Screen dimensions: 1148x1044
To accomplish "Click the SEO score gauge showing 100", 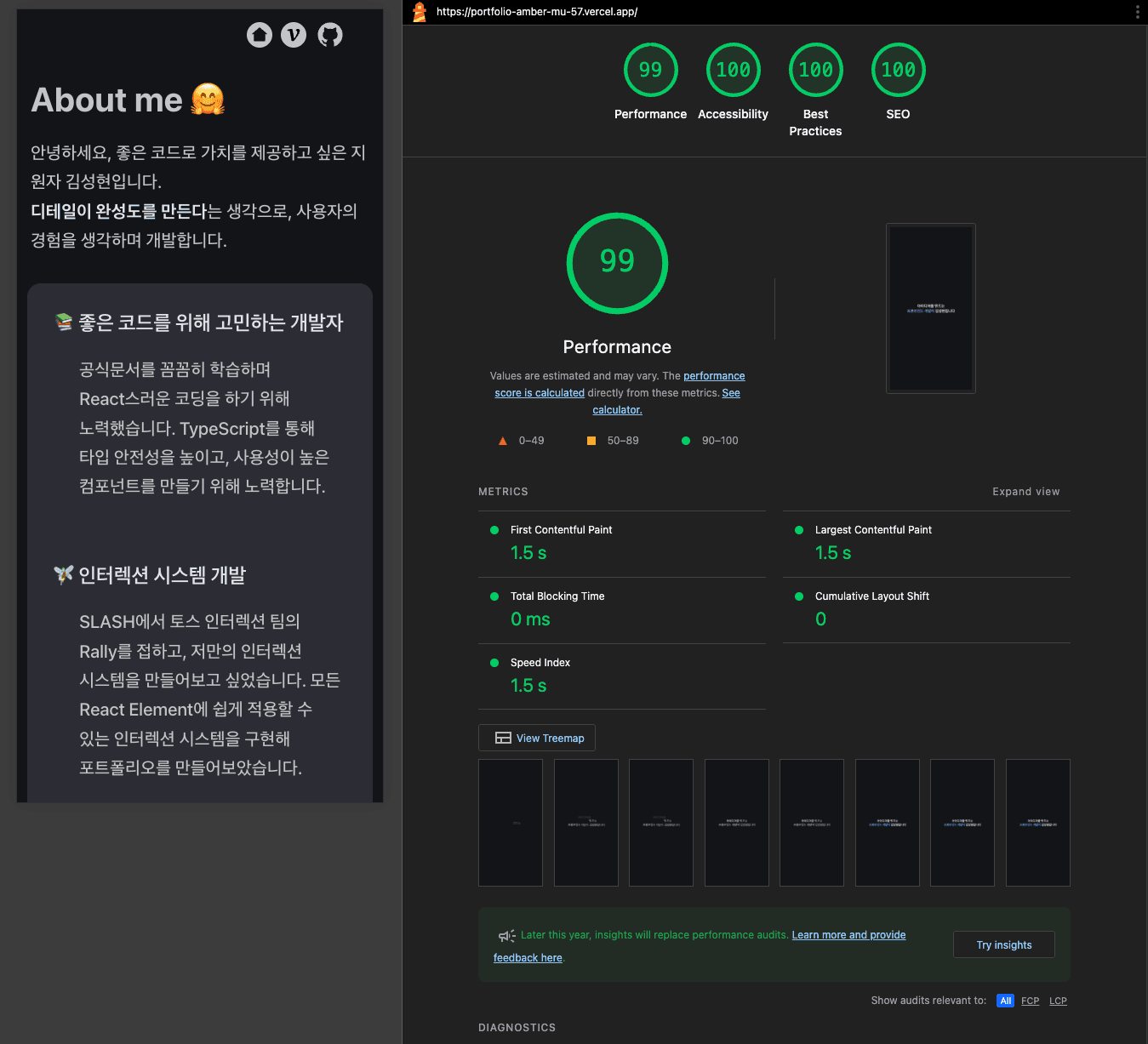I will [x=898, y=70].
